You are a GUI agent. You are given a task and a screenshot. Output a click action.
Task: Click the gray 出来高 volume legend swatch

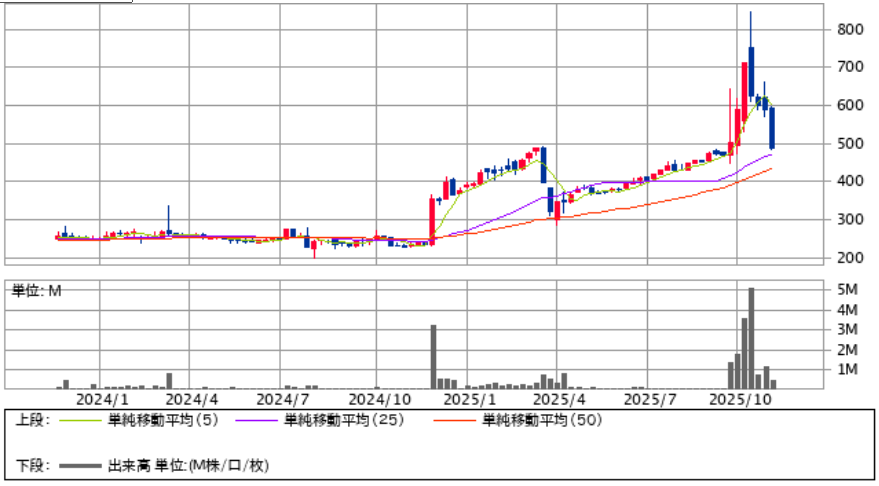point(80,466)
